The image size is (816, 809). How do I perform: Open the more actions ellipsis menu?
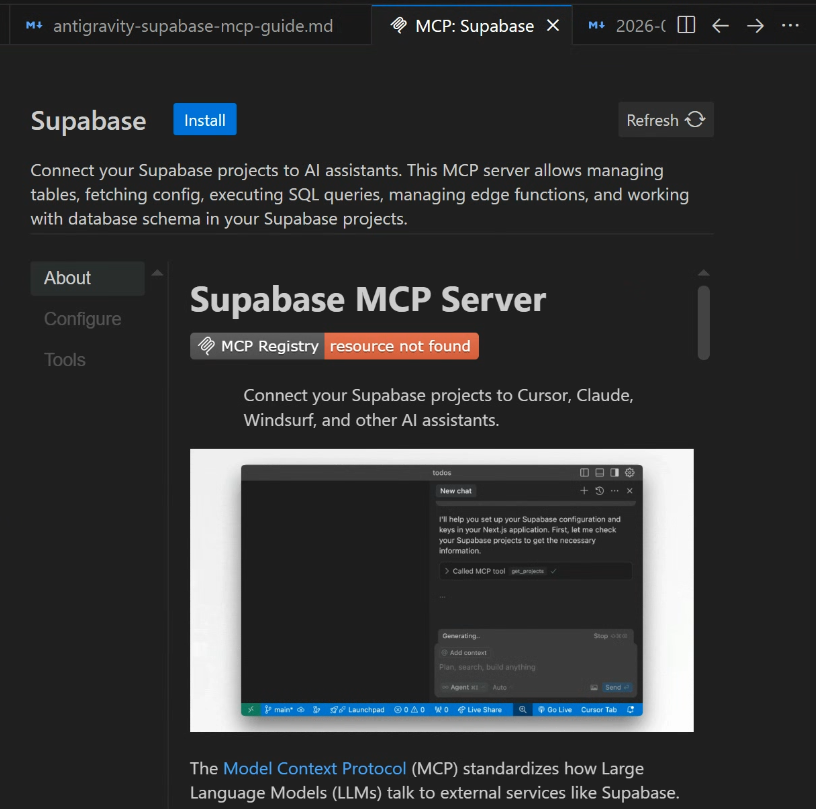tap(790, 25)
